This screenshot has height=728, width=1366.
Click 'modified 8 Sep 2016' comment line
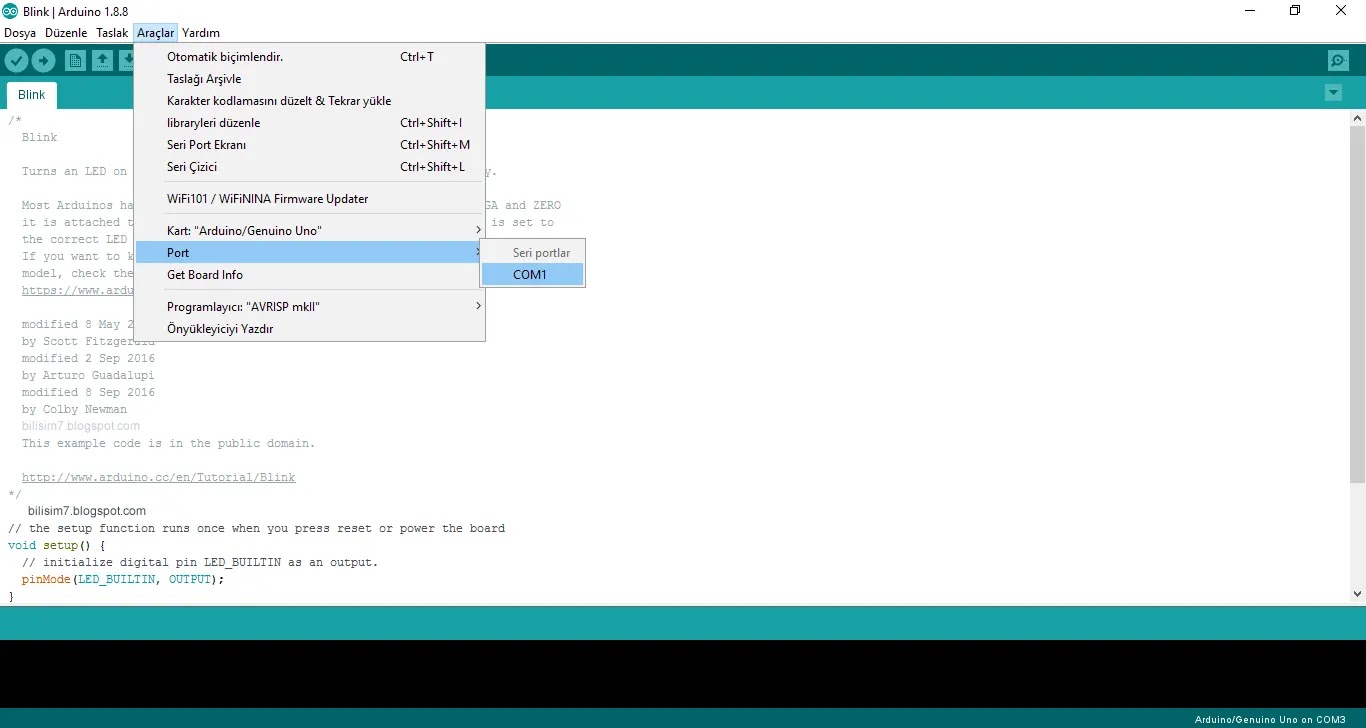(x=88, y=393)
